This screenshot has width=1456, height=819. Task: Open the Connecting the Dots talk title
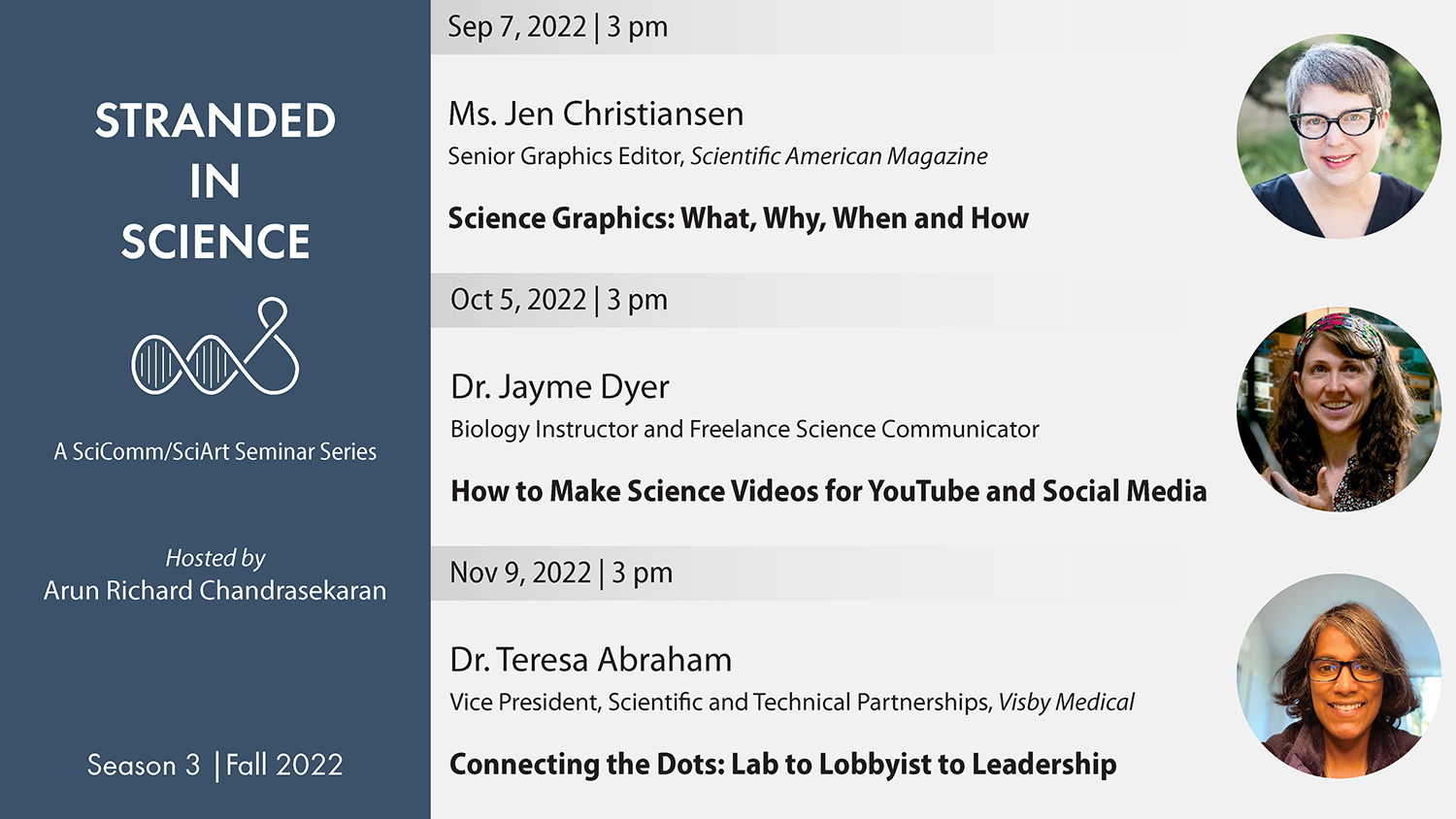782,765
